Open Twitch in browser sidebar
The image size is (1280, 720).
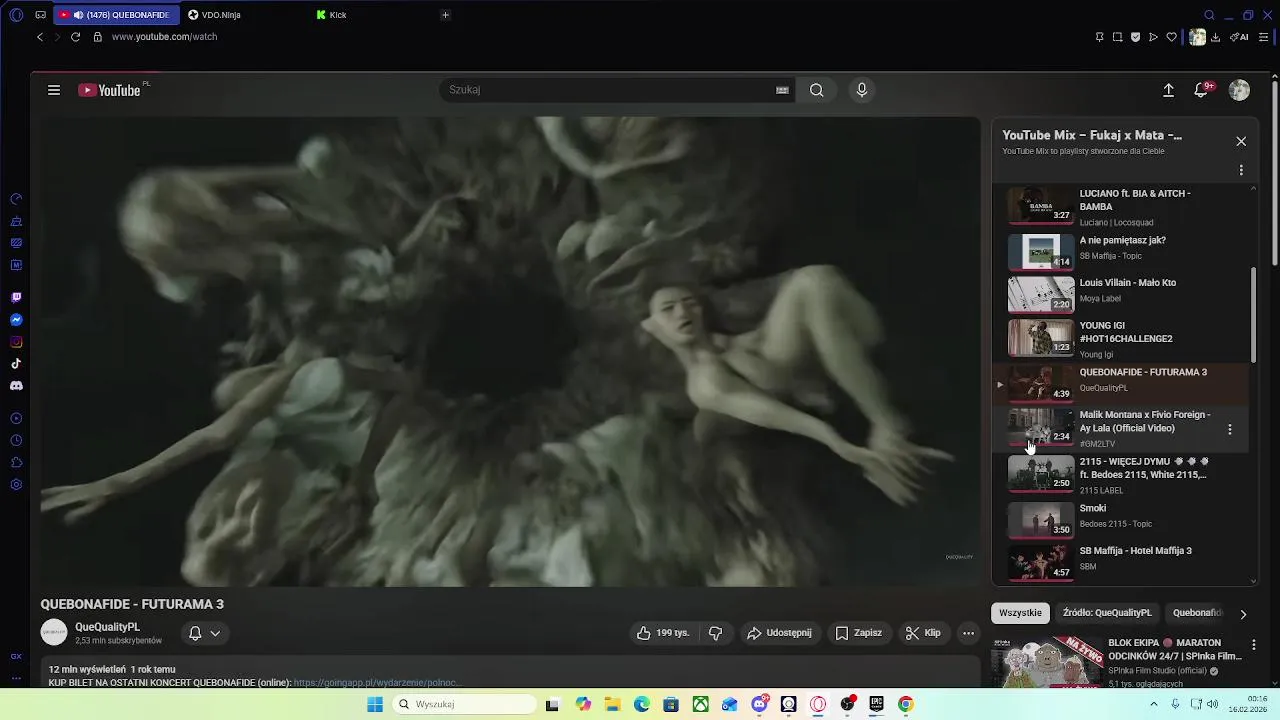pos(16,298)
